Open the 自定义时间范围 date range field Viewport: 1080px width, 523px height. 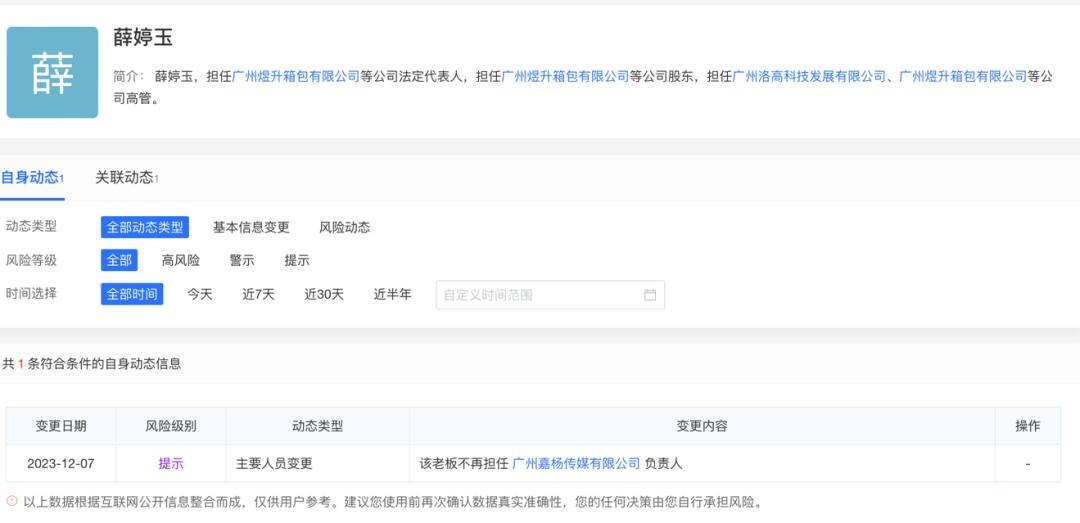pos(550,295)
